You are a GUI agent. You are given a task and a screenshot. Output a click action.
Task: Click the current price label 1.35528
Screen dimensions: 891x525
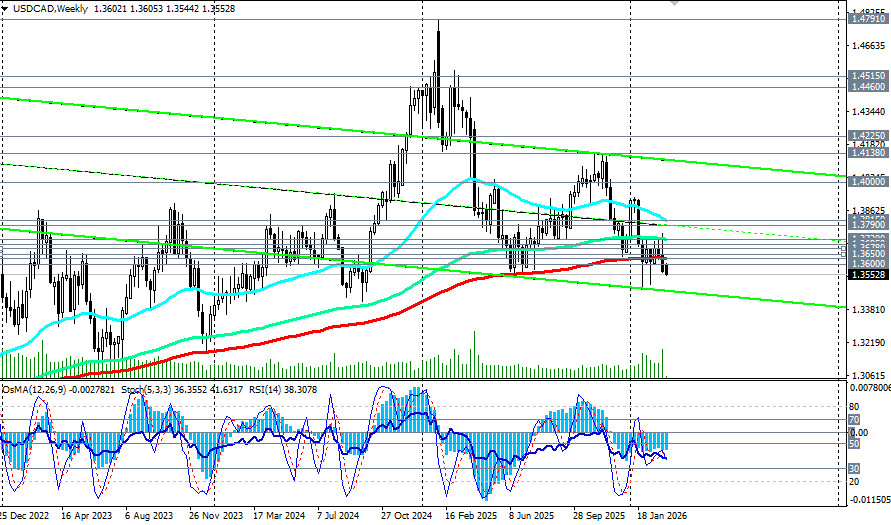868,275
